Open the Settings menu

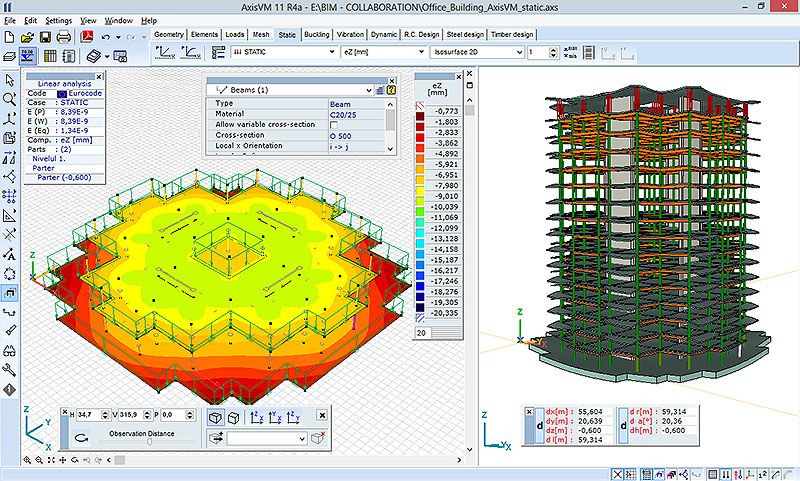point(59,20)
